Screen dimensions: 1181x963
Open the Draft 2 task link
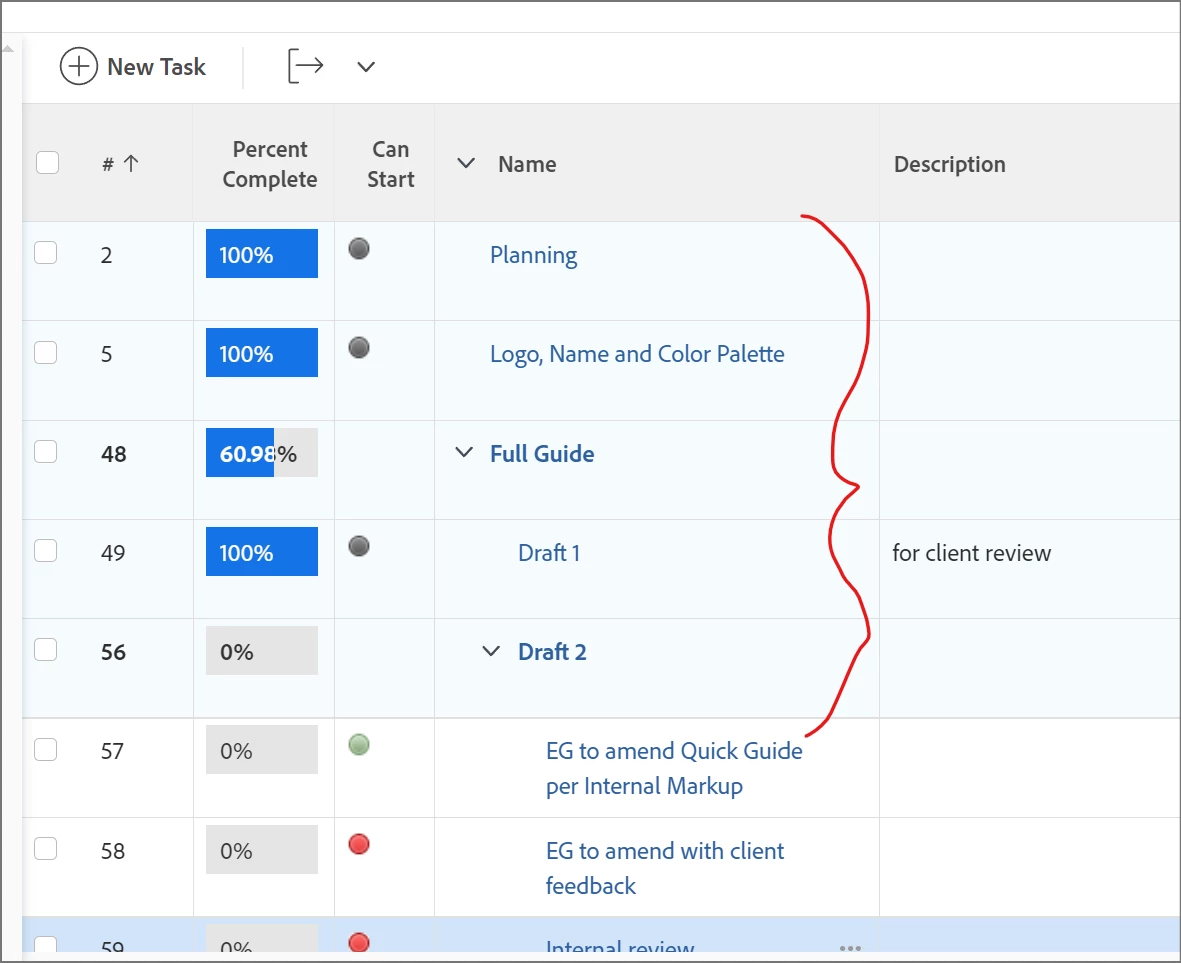coord(552,652)
